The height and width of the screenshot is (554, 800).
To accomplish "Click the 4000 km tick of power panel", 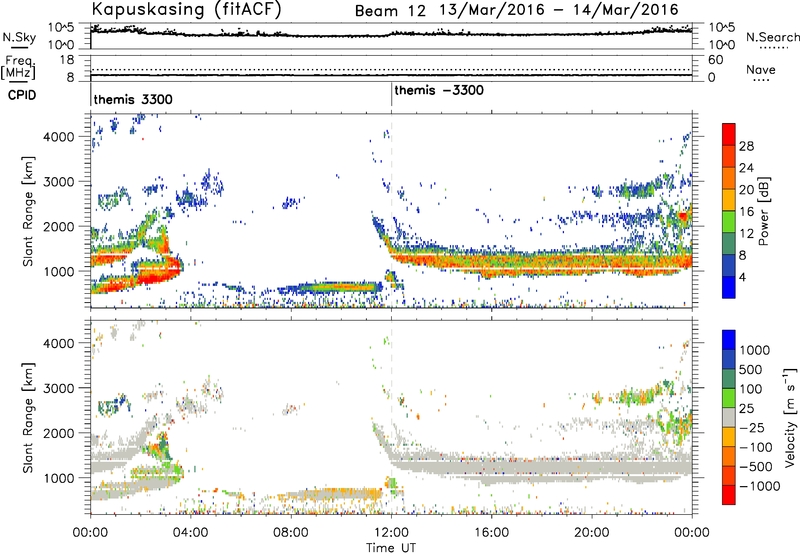I will (x=59, y=137).
